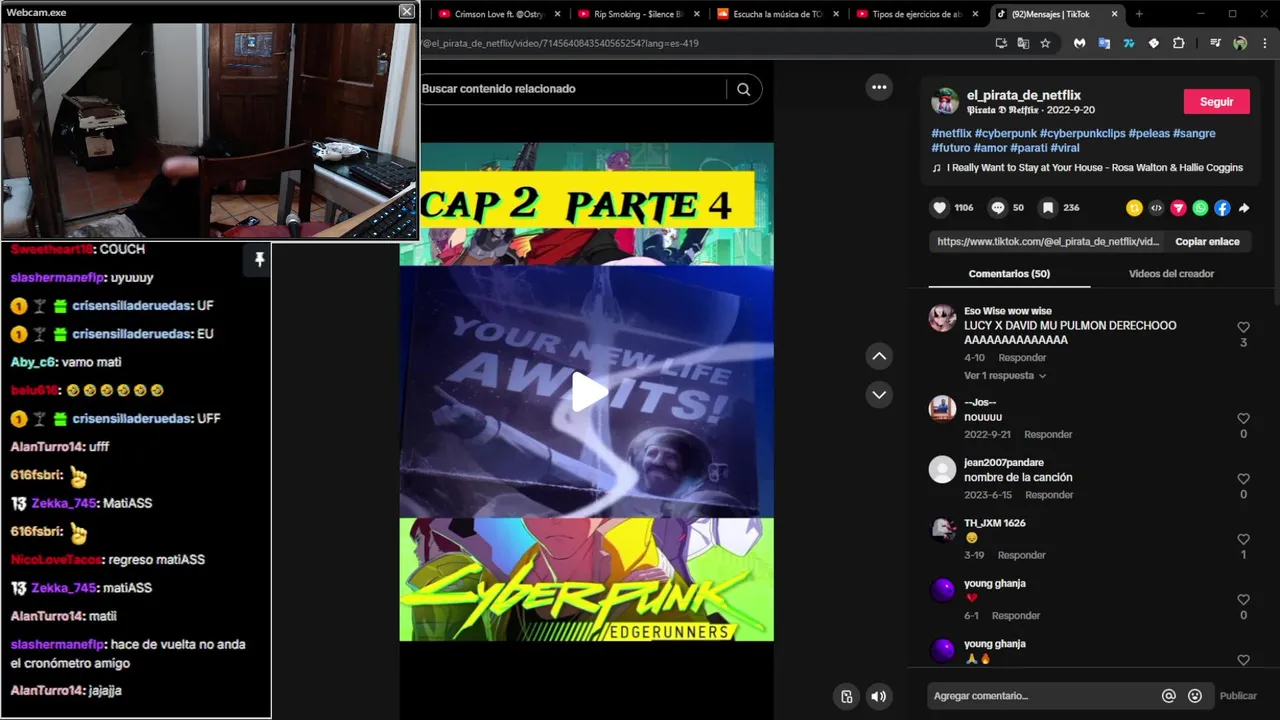Viewport: 1280px width, 720px height.
Task: Click the yellow repost icon
Action: click(x=1134, y=208)
